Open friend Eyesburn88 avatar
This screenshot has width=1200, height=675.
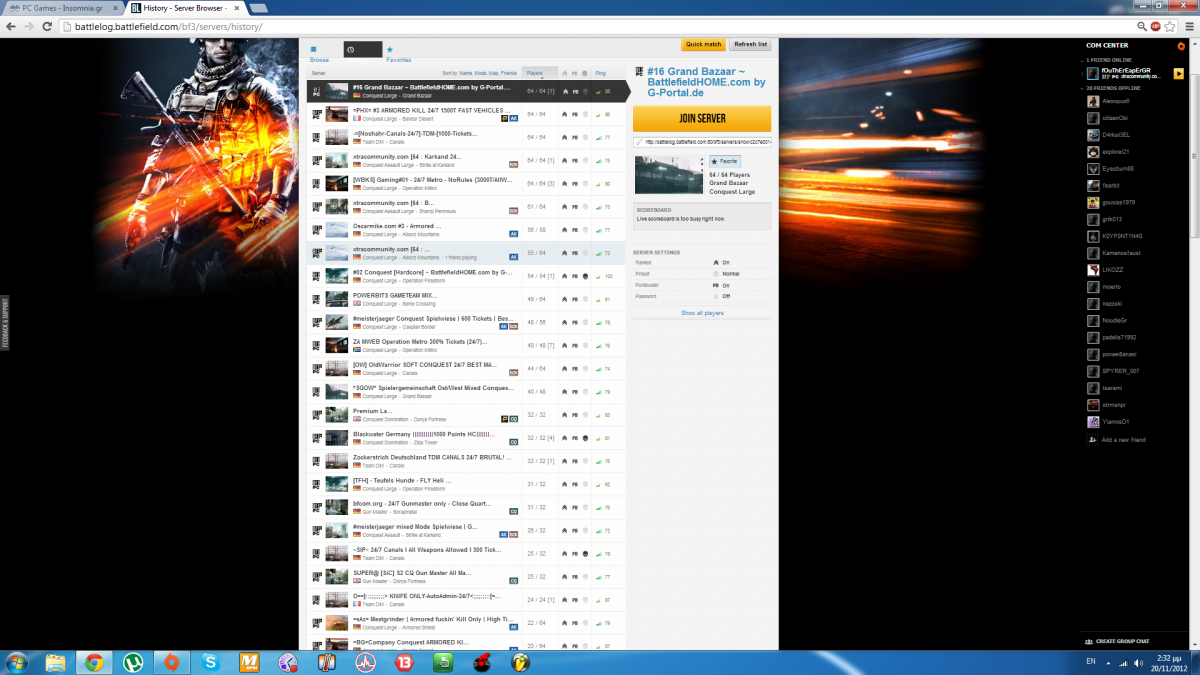point(1093,169)
